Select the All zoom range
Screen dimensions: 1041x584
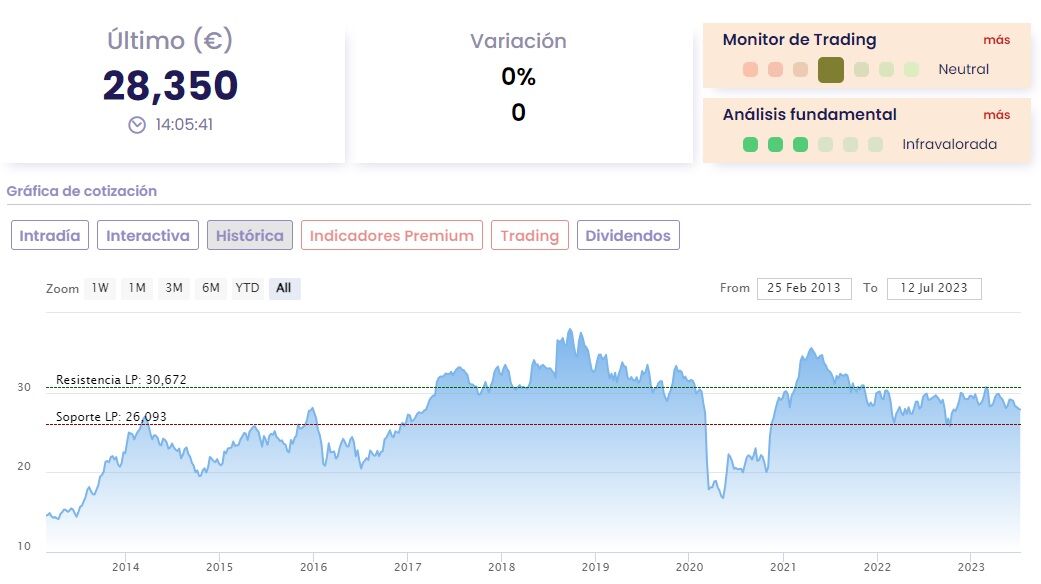click(284, 288)
